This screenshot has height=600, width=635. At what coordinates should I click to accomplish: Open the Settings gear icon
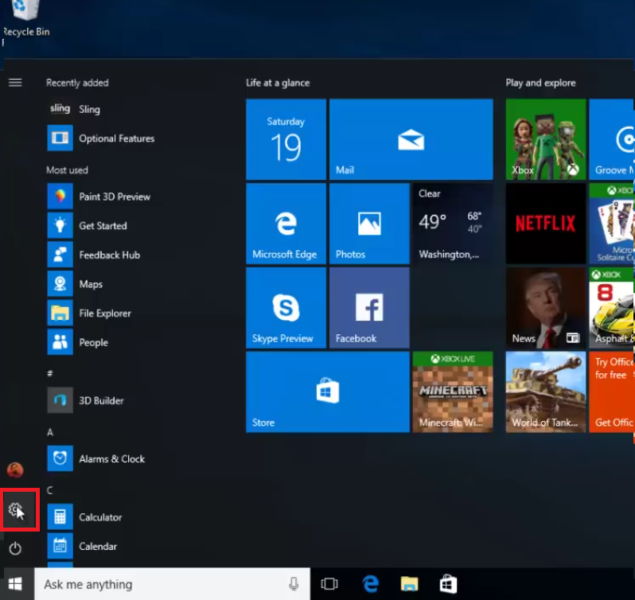pos(15,510)
